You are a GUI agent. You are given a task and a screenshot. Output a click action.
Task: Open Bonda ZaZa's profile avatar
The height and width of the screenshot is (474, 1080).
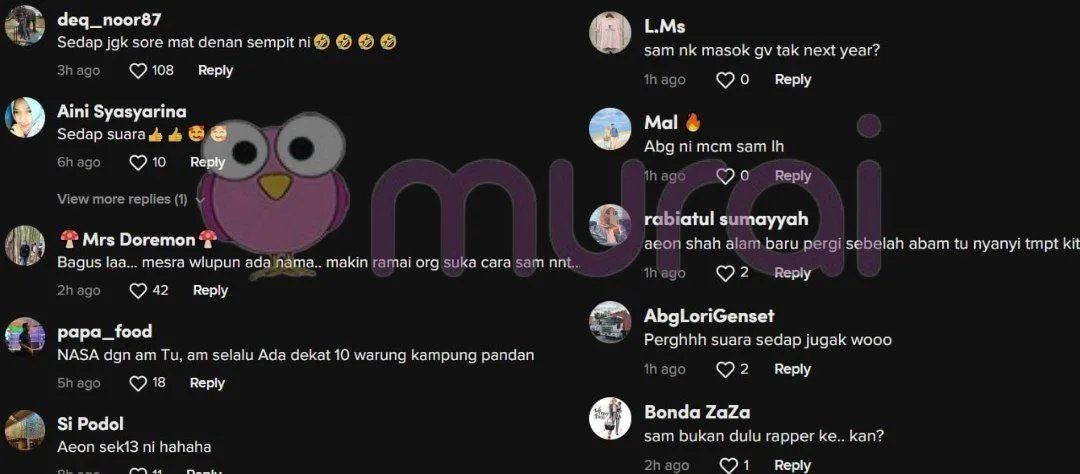(610, 418)
